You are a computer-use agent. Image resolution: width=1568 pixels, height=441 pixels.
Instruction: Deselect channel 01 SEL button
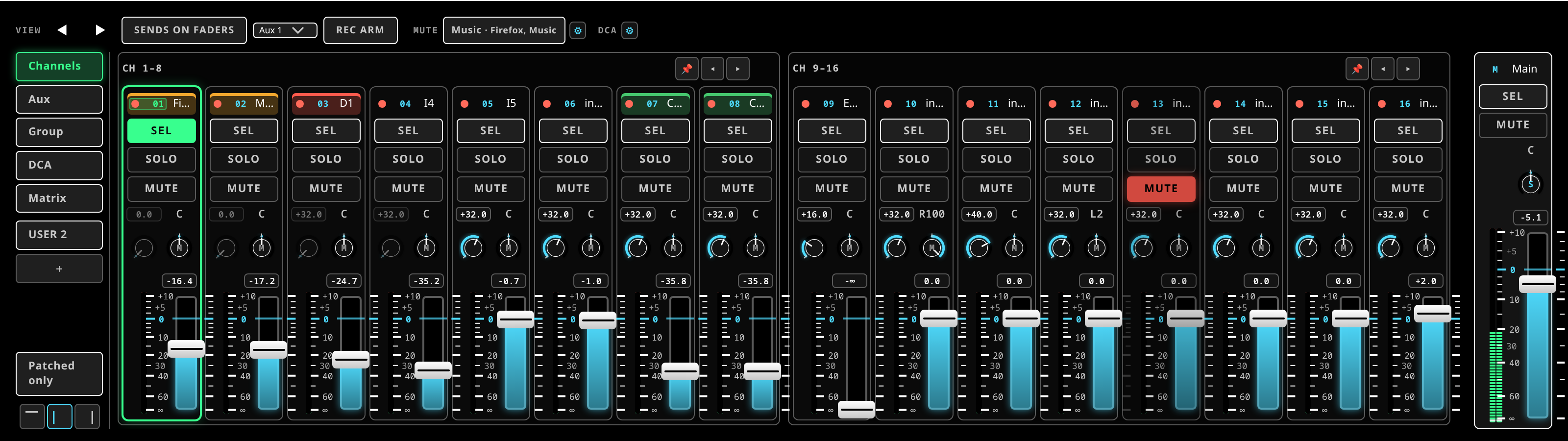coord(161,131)
